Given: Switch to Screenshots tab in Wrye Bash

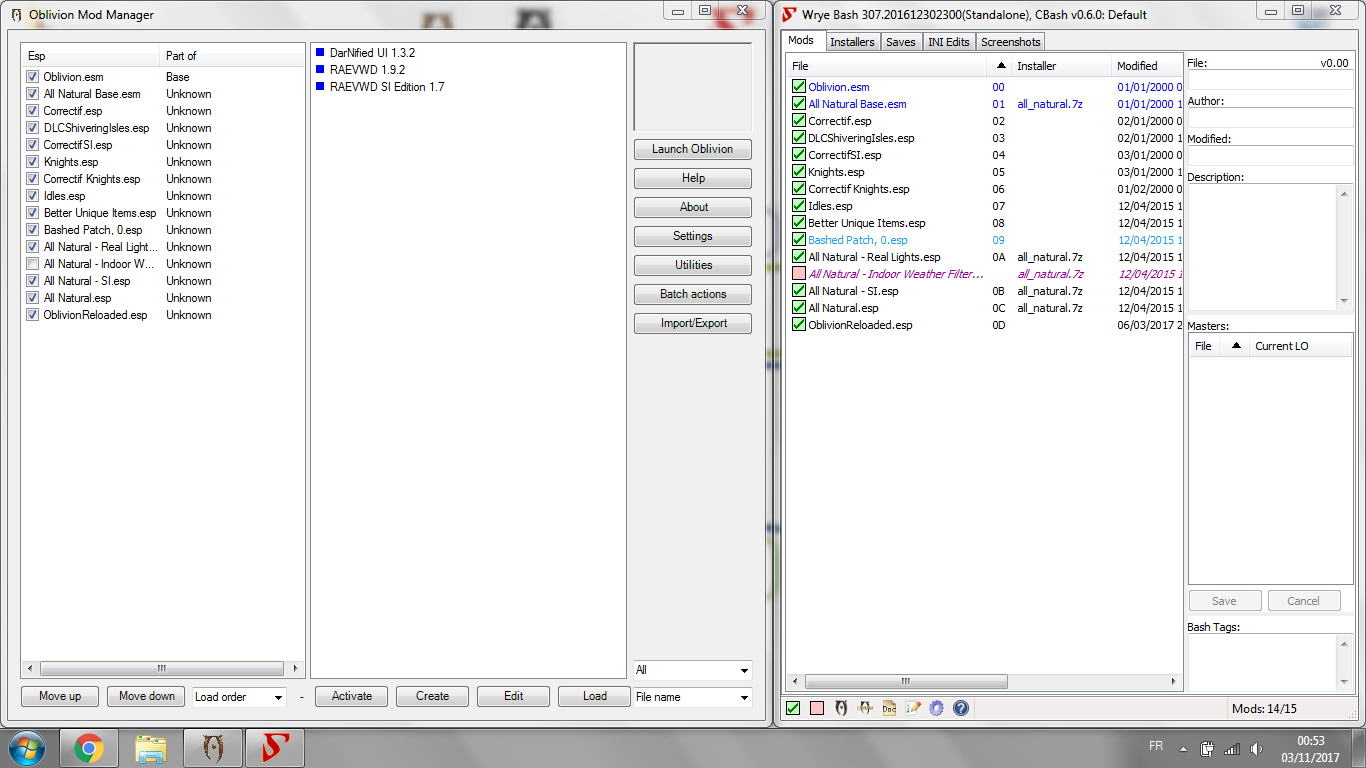Looking at the screenshot, I should coord(1011,42).
